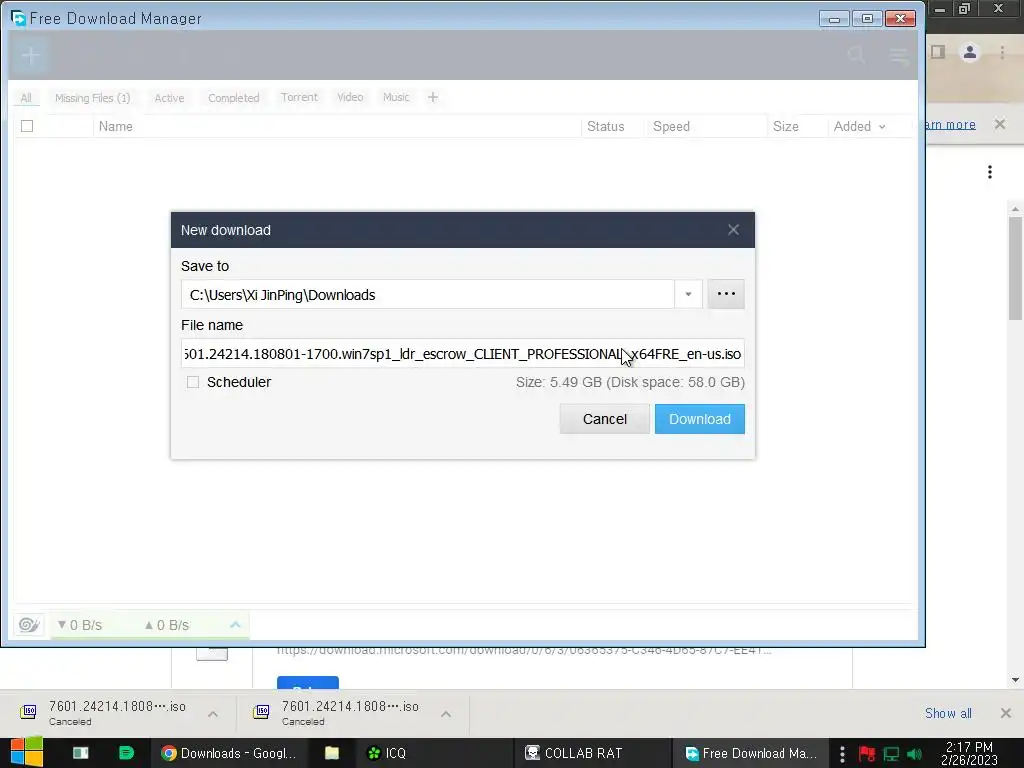Switch to the Completed tab
Screen dimensions: 1024x768
234,98
